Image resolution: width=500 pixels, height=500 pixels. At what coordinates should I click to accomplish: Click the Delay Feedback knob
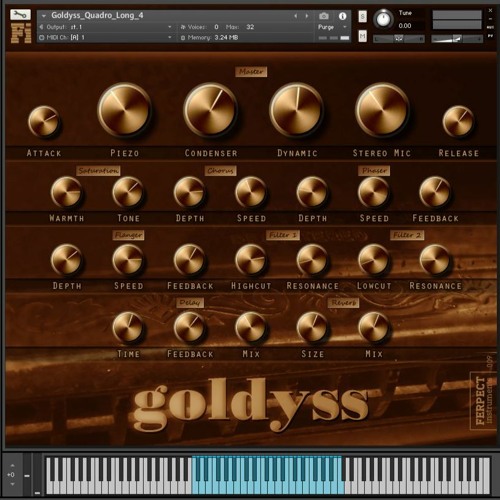pyautogui.click(x=189, y=328)
